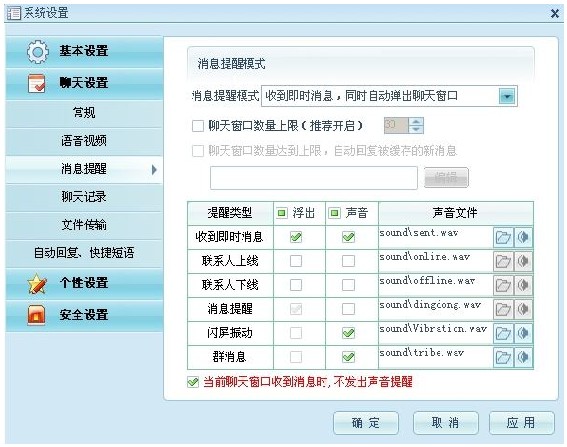Click the 应用 button
The height and width of the screenshot is (447, 567).
pos(521,422)
